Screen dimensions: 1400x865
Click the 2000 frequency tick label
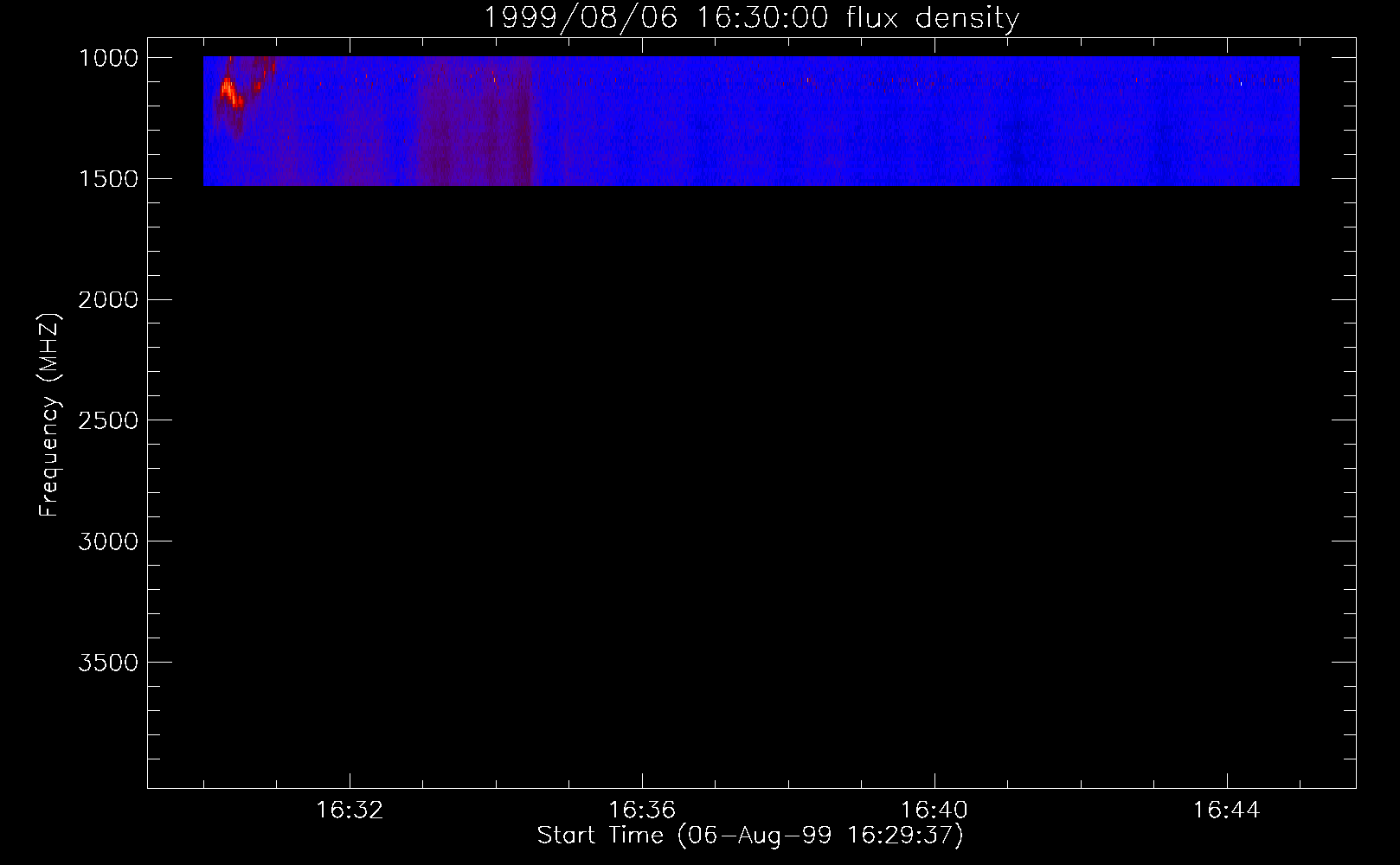click(x=108, y=300)
